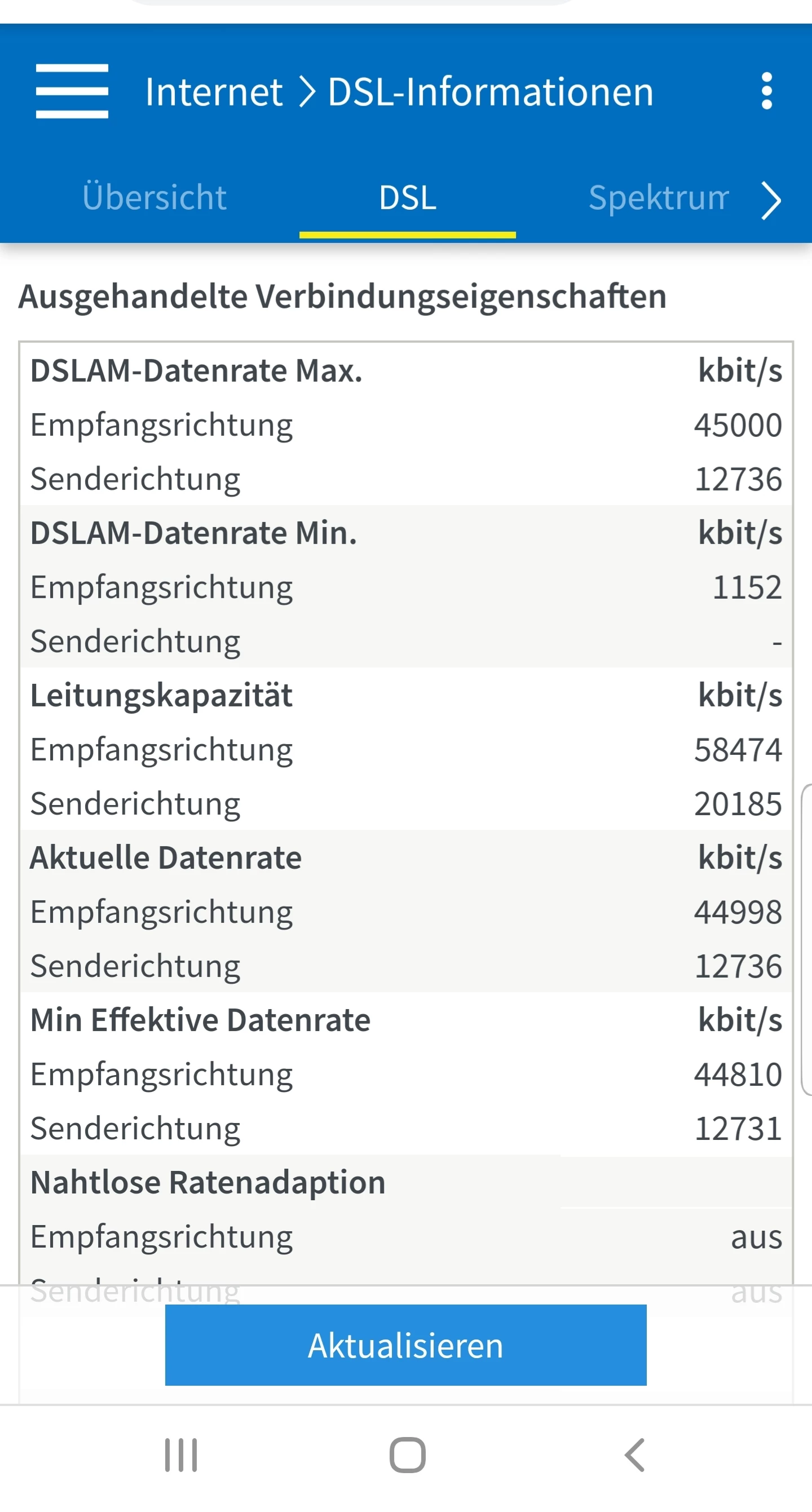Open the Spektrum tab
The image size is (812, 1512).
point(658,198)
